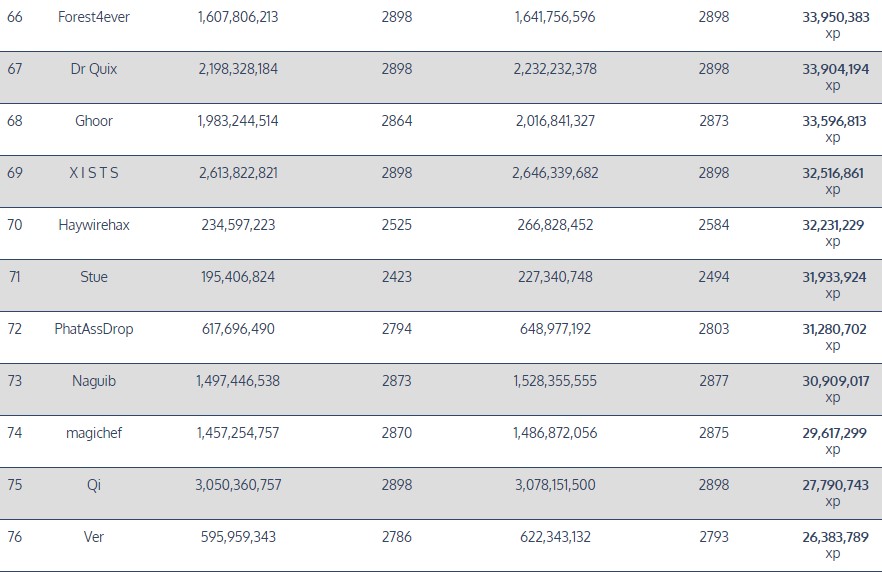Click on Haywirehax's name
The height and width of the screenshot is (572, 882).
(x=94, y=225)
